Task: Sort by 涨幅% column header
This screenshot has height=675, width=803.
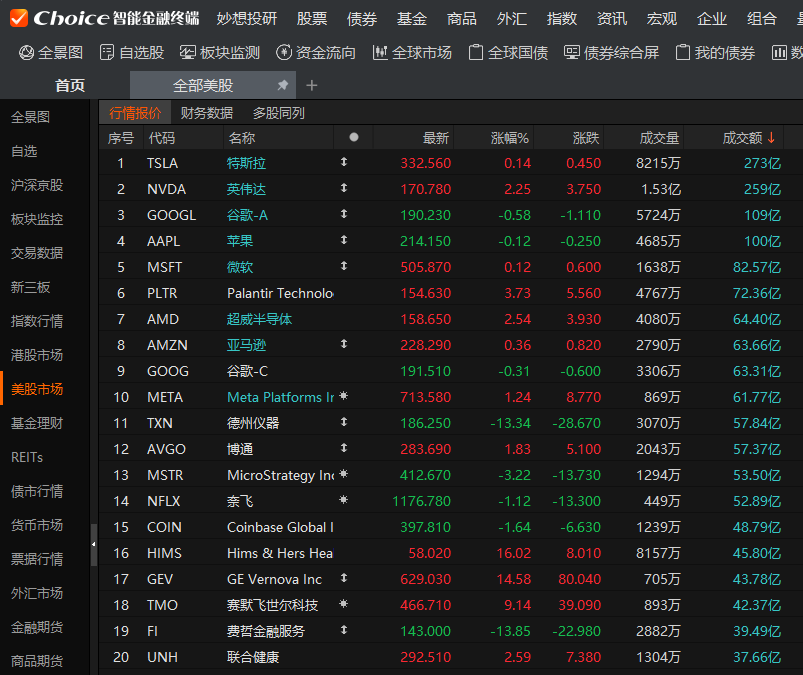Action: point(510,138)
